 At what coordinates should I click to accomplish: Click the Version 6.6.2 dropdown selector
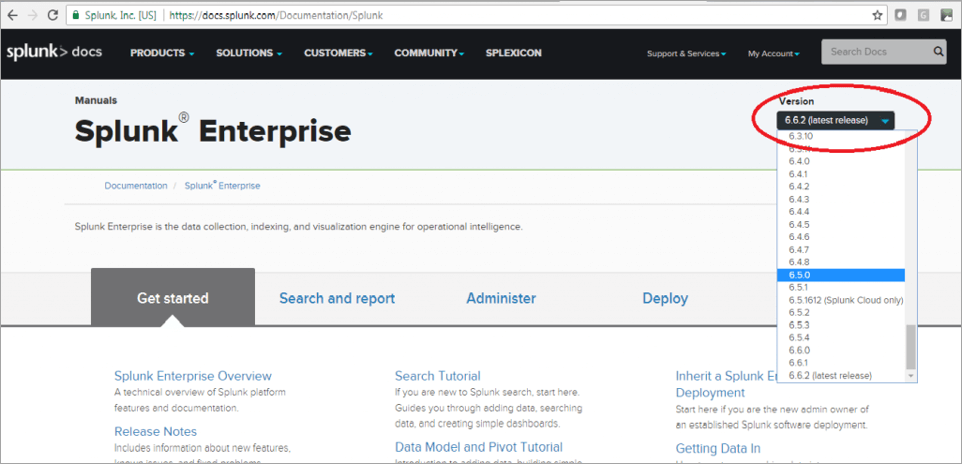click(x=836, y=120)
